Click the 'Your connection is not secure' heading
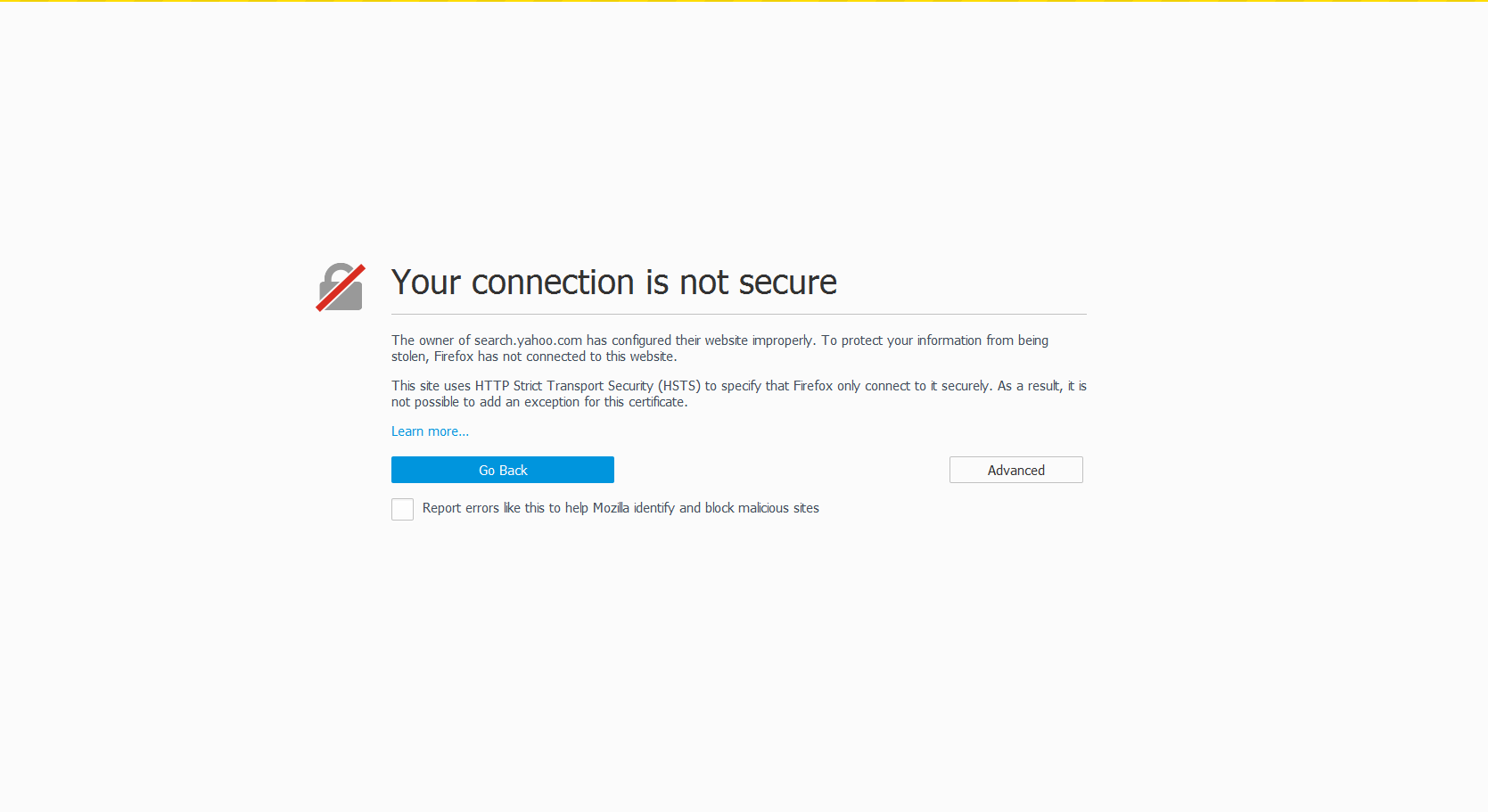Viewport: 1488px width, 812px height. (x=613, y=283)
